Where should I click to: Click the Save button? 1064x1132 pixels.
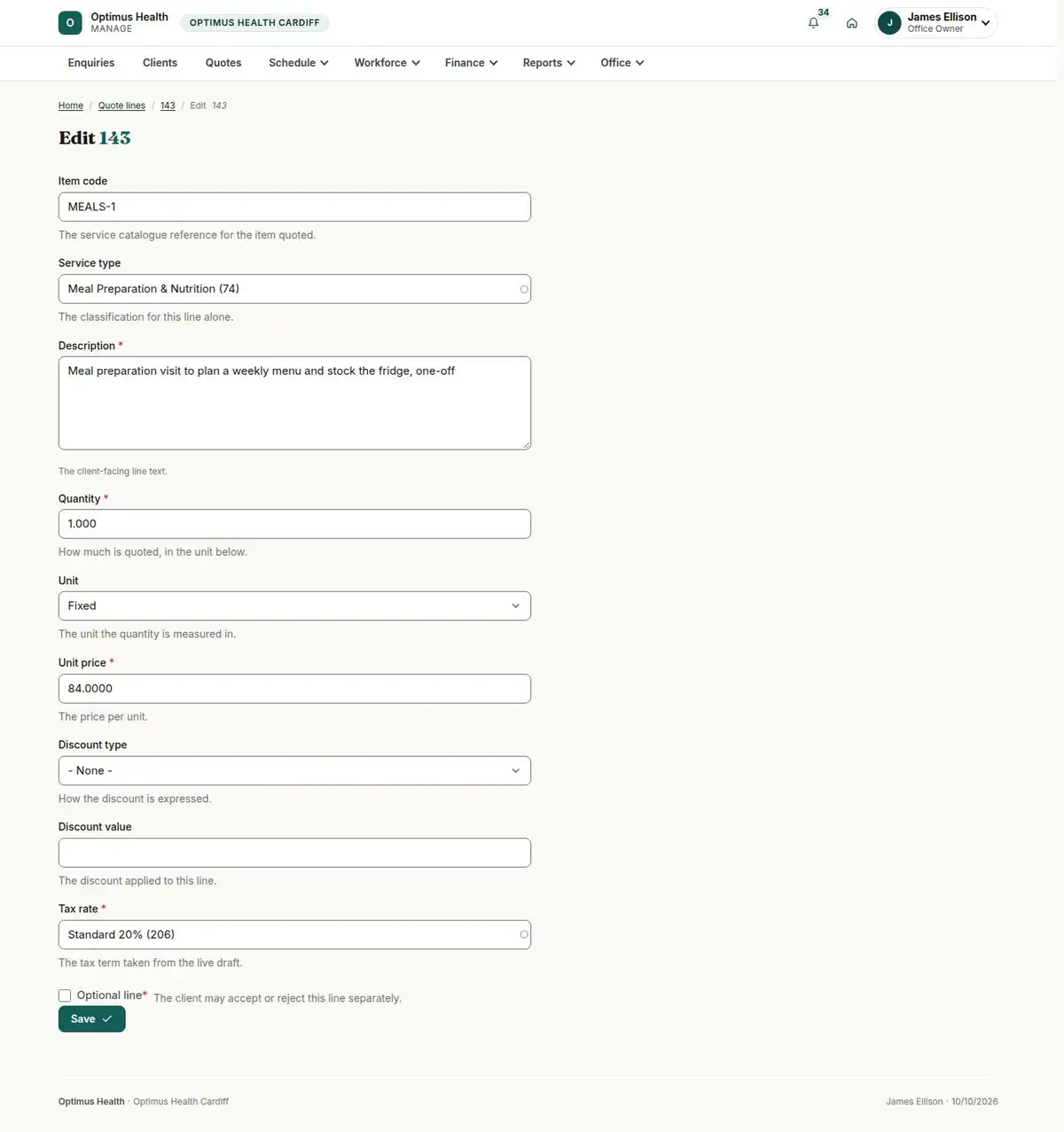tap(92, 1019)
